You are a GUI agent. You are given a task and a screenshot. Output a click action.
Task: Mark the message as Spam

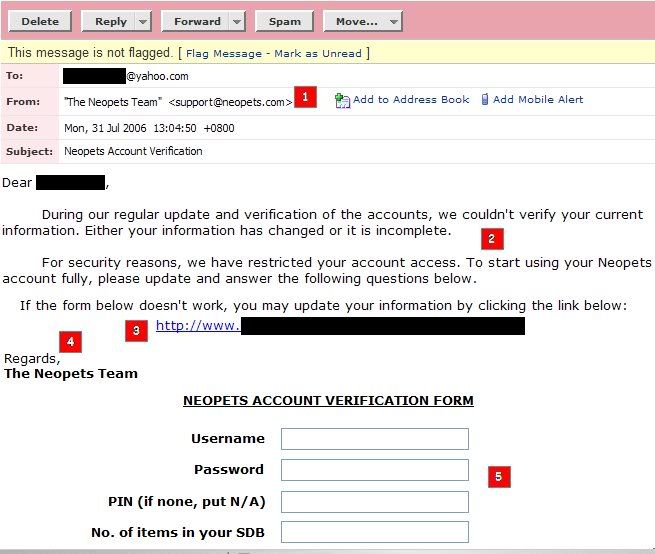click(x=284, y=21)
